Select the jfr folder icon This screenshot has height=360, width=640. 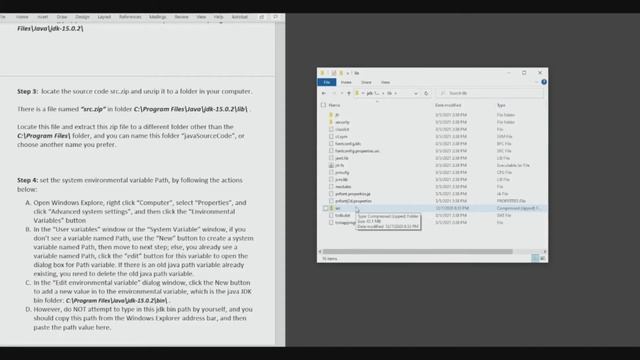[331, 115]
